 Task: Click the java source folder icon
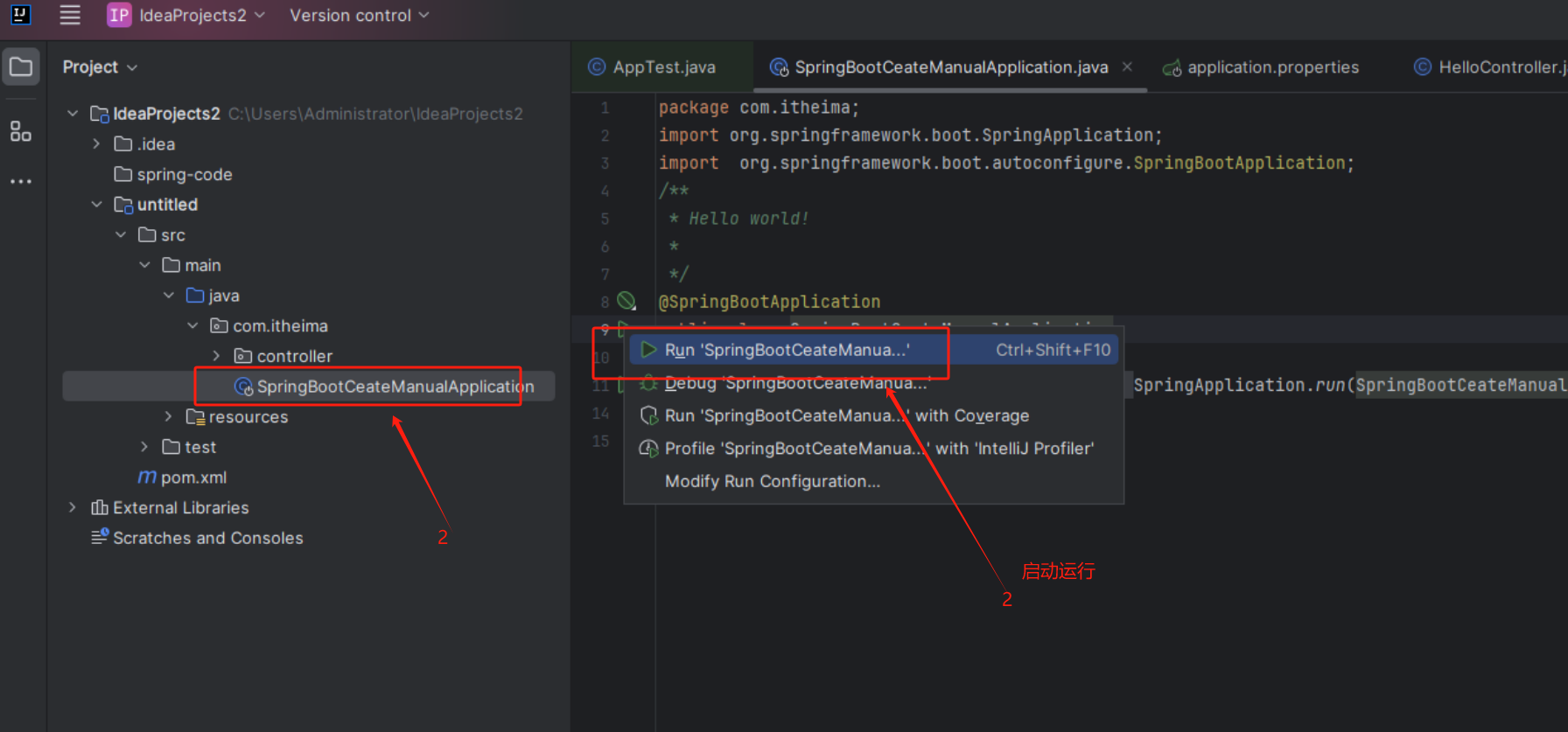pyautogui.click(x=195, y=296)
